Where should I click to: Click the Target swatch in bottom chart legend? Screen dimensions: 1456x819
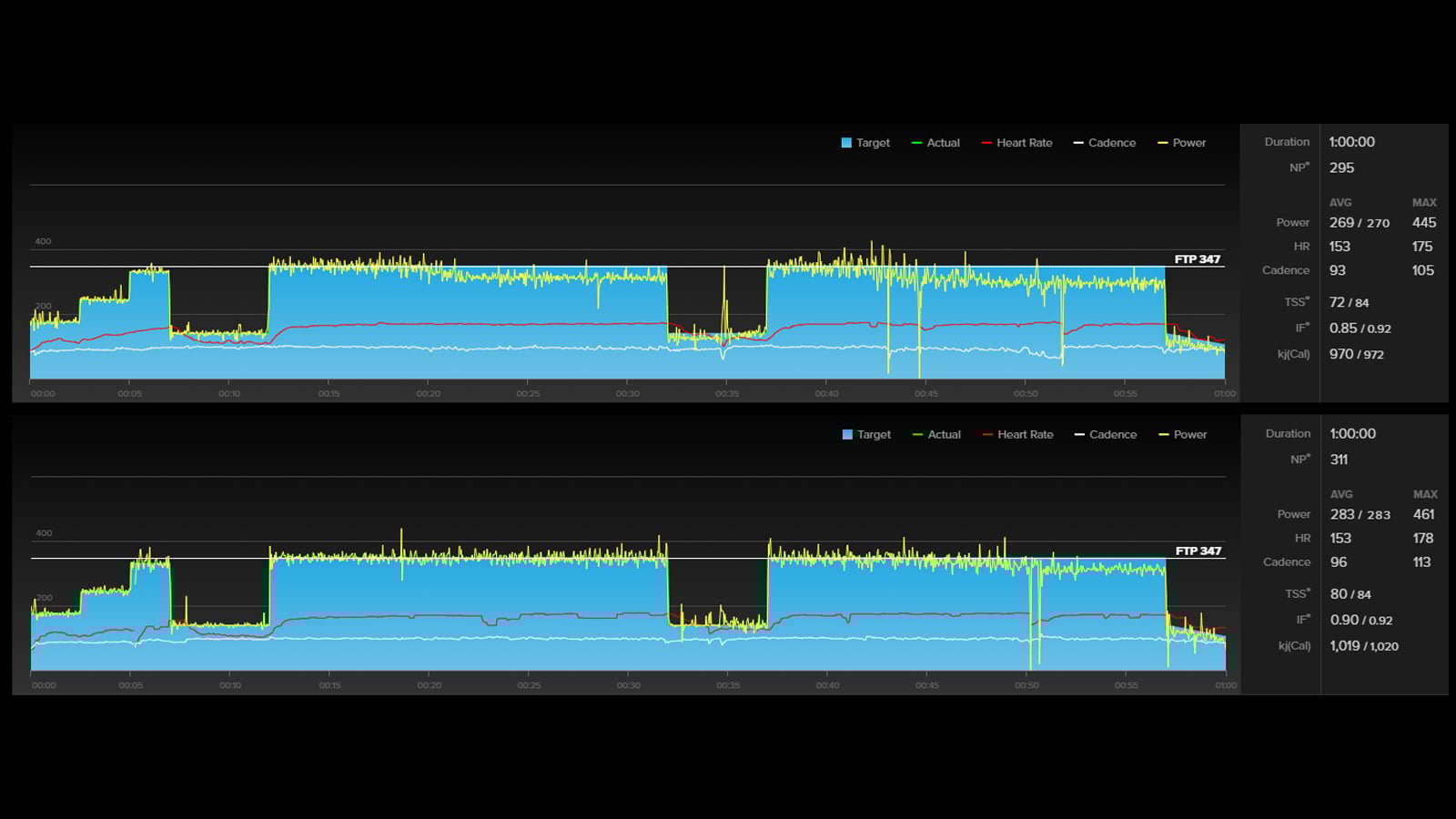[847, 435]
